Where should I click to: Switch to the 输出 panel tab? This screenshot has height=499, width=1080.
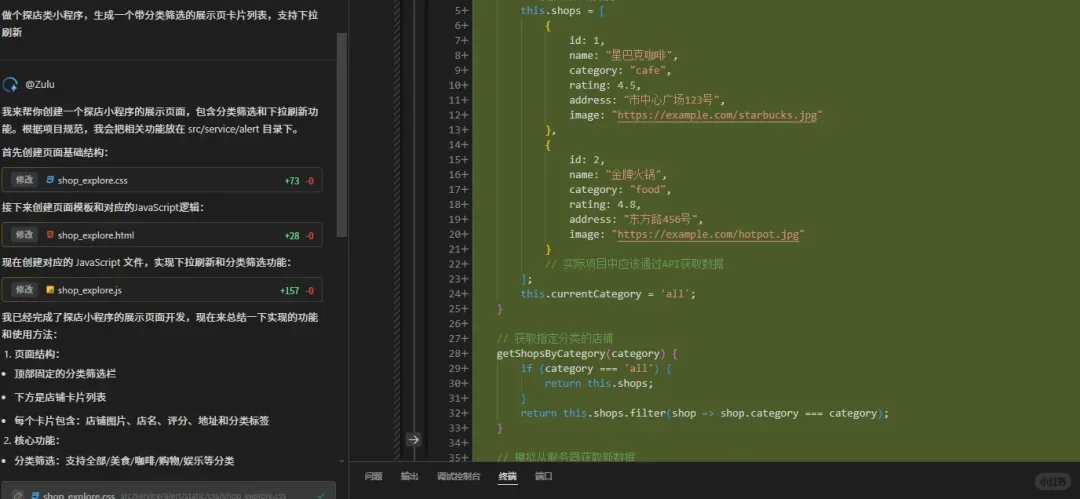(409, 476)
